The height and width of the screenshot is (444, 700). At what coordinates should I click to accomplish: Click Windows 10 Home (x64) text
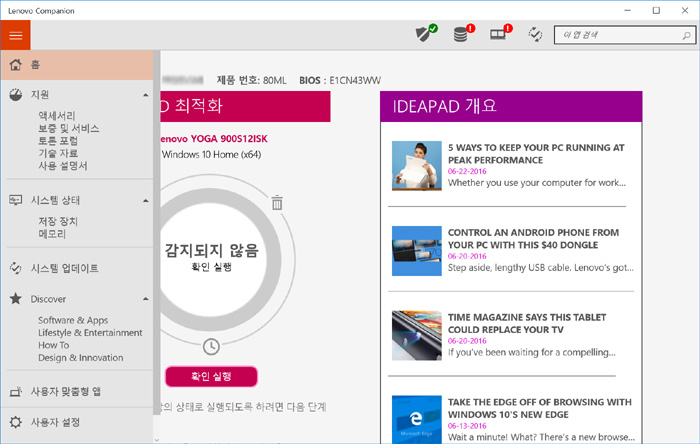pyautogui.click(x=211, y=154)
